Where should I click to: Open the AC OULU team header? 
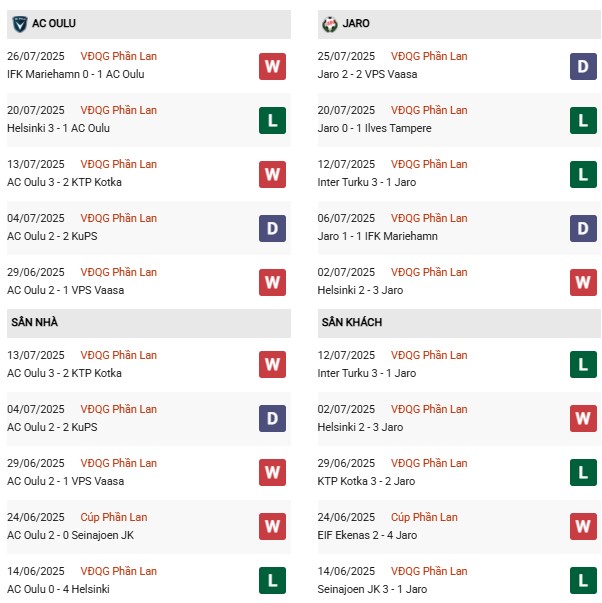tap(54, 23)
